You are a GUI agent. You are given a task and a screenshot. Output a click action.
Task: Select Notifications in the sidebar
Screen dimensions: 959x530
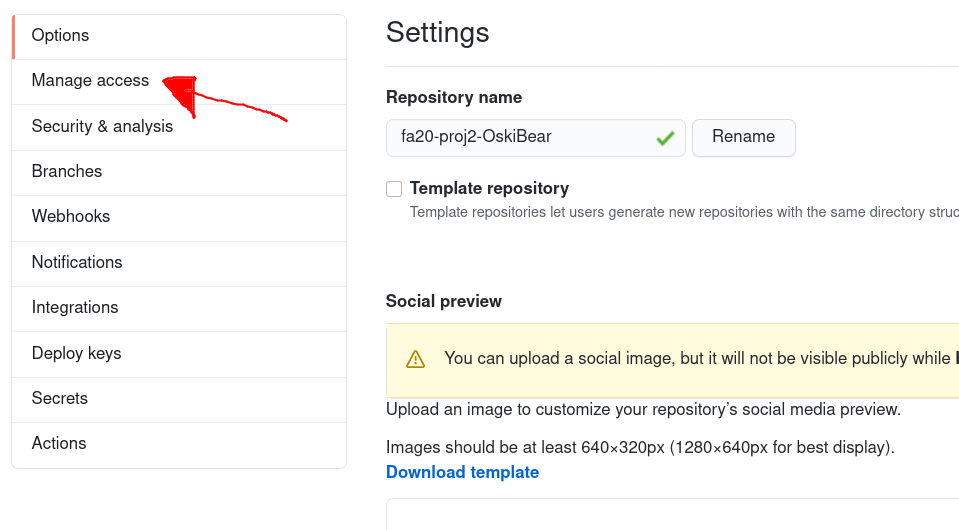tap(179, 263)
